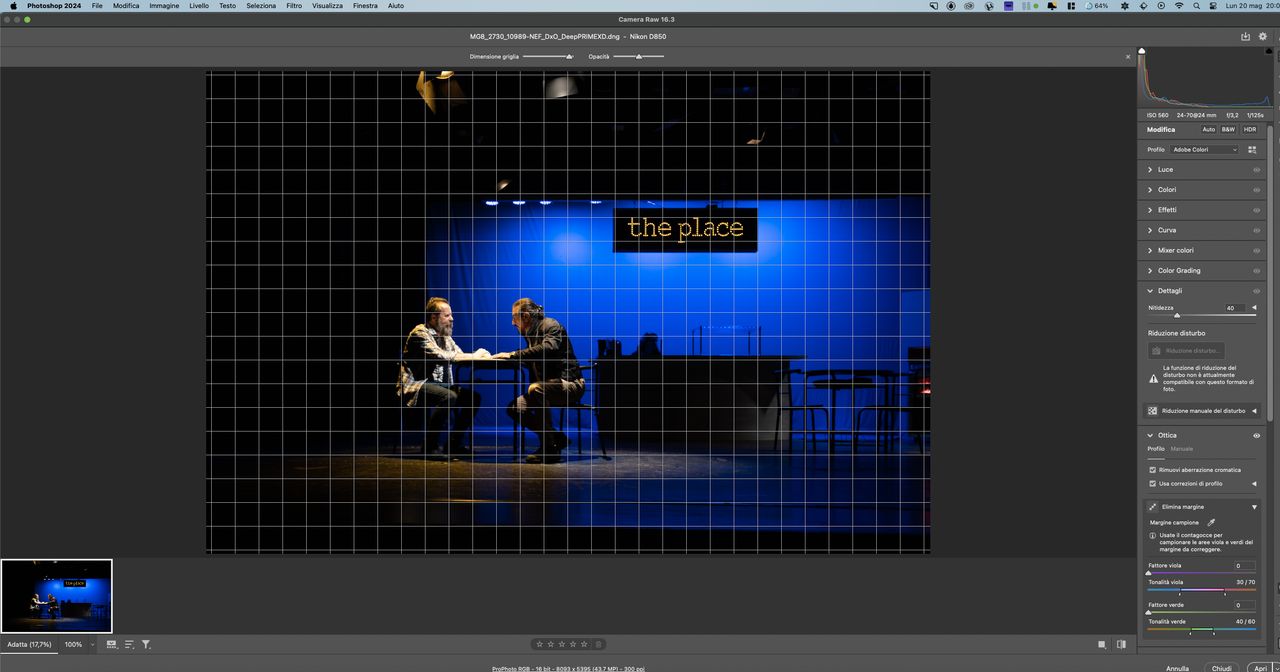Toggle Color Grading panel visibility eye

click(x=1257, y=271)
